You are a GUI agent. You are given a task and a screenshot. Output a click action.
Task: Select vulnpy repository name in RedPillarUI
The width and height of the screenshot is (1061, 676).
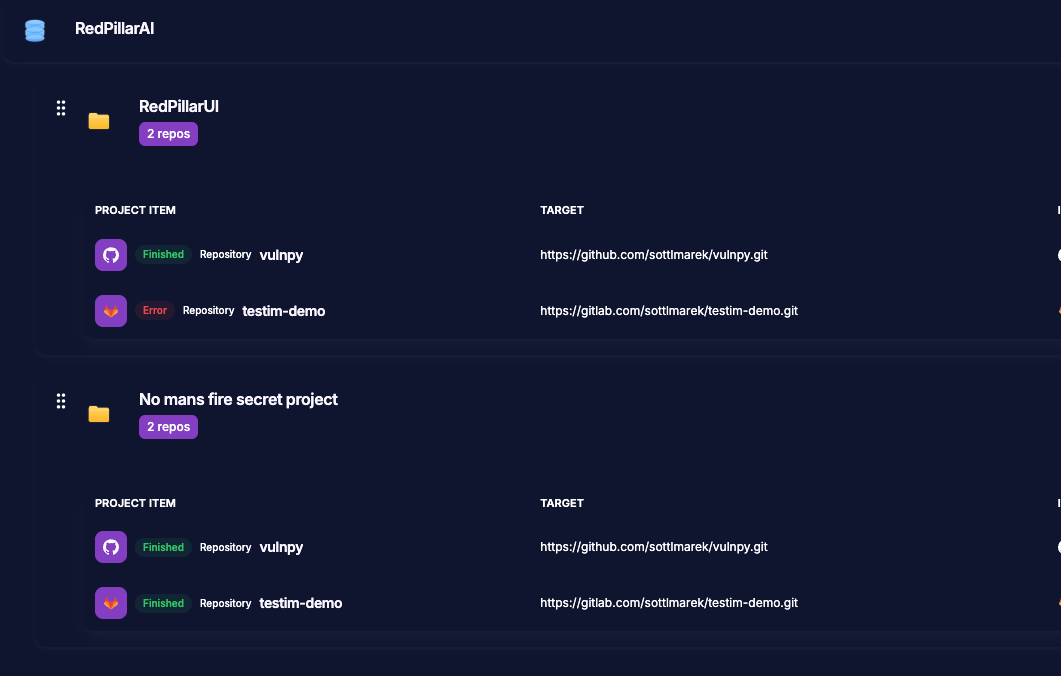point(281,255)
